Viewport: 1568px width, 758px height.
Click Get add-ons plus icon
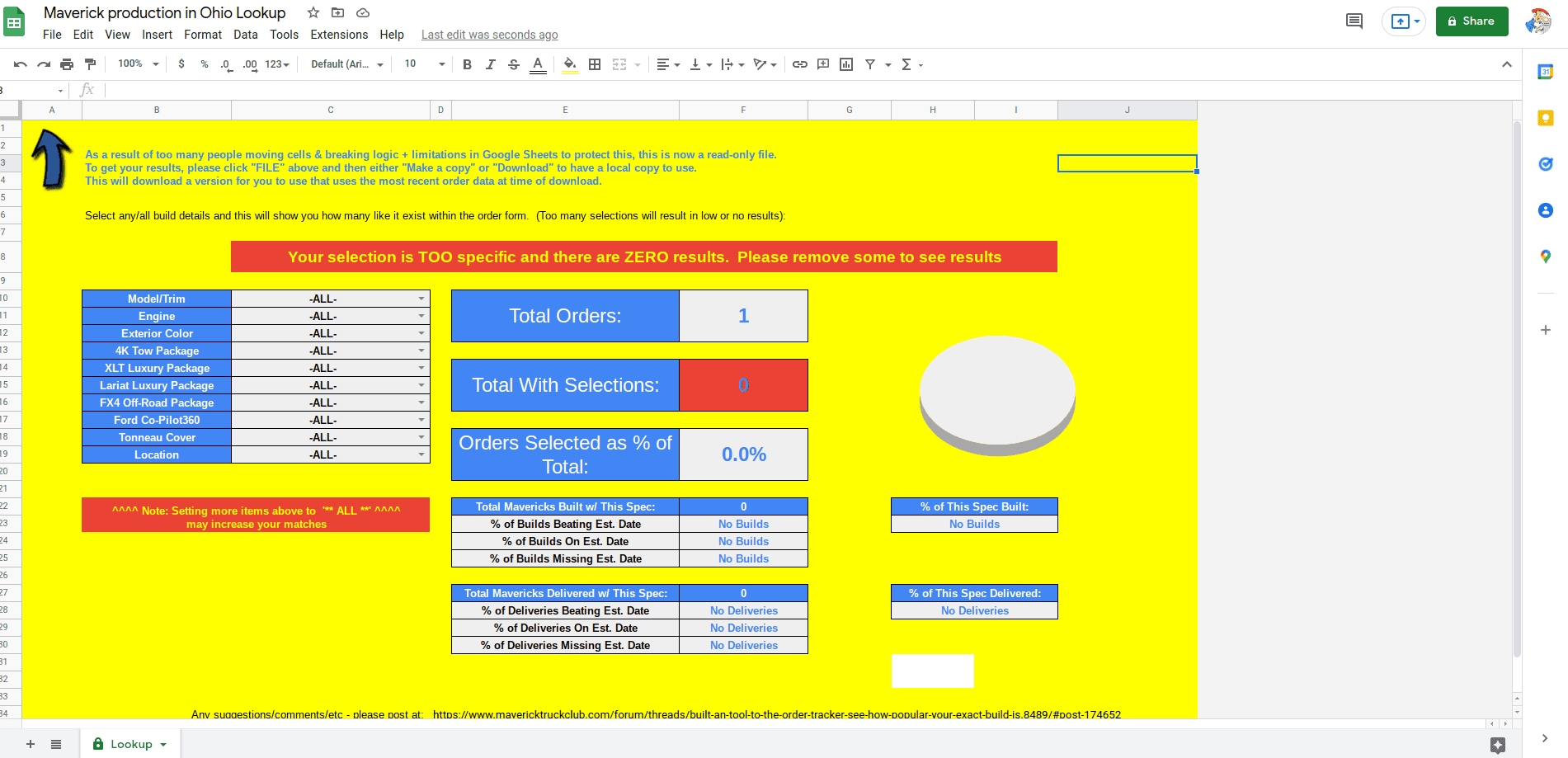pyautogui.click(x=1546, y=330)
